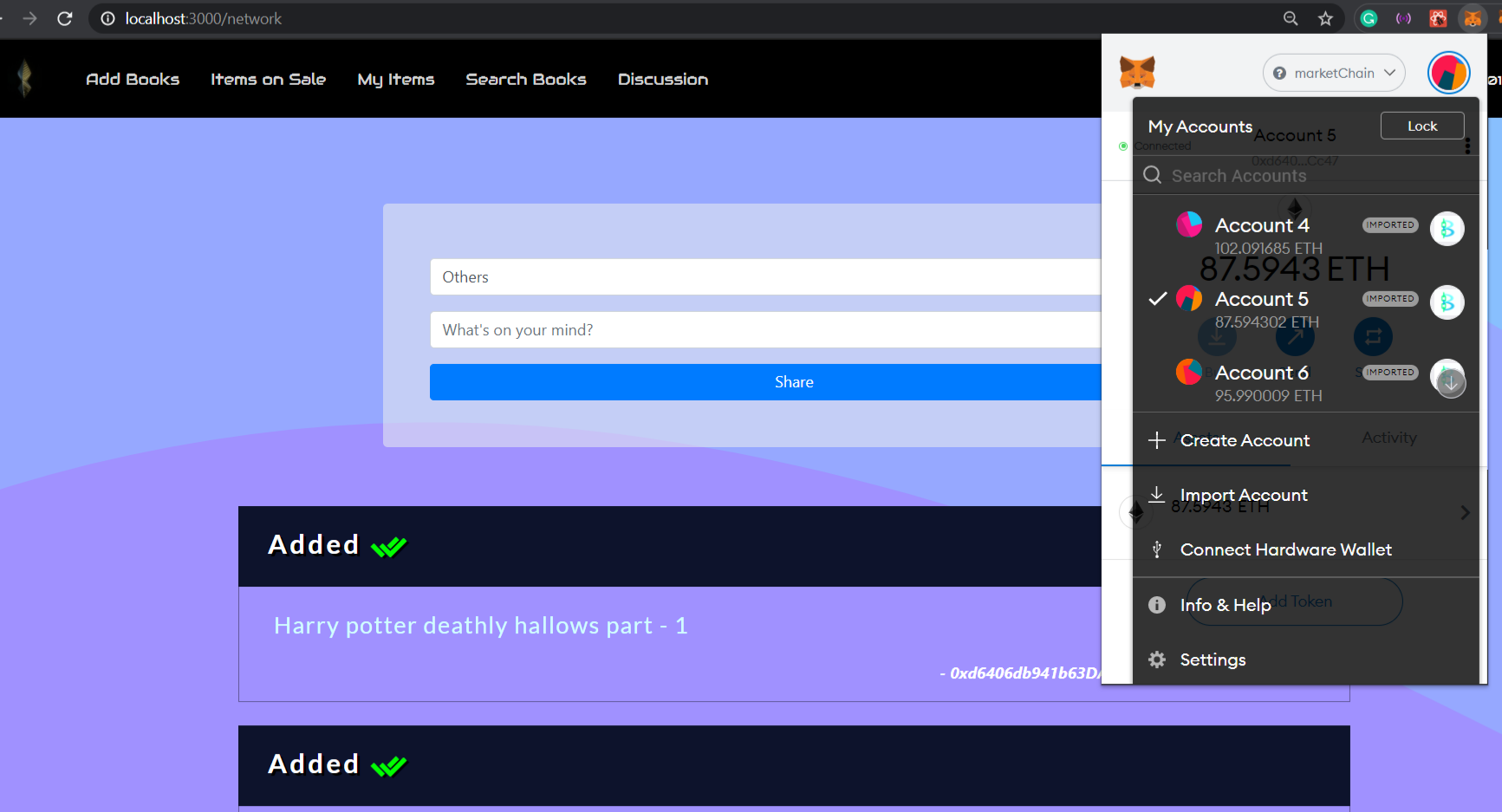Click the first Added post's double-check icon
Screen dimensions: 1502x812
pos(388,547)
